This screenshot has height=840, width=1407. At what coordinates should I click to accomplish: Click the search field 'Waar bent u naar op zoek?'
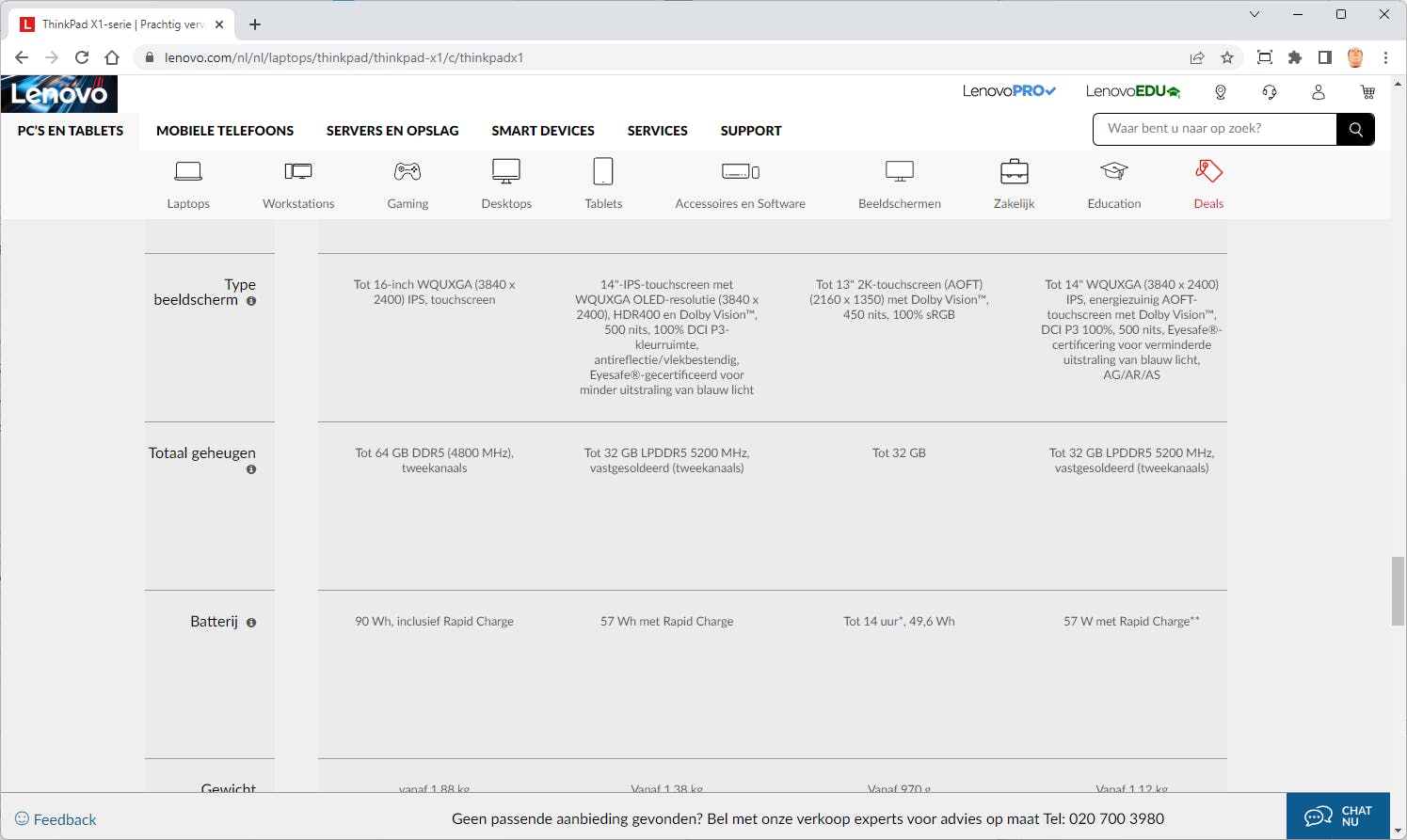(1215, 129)
